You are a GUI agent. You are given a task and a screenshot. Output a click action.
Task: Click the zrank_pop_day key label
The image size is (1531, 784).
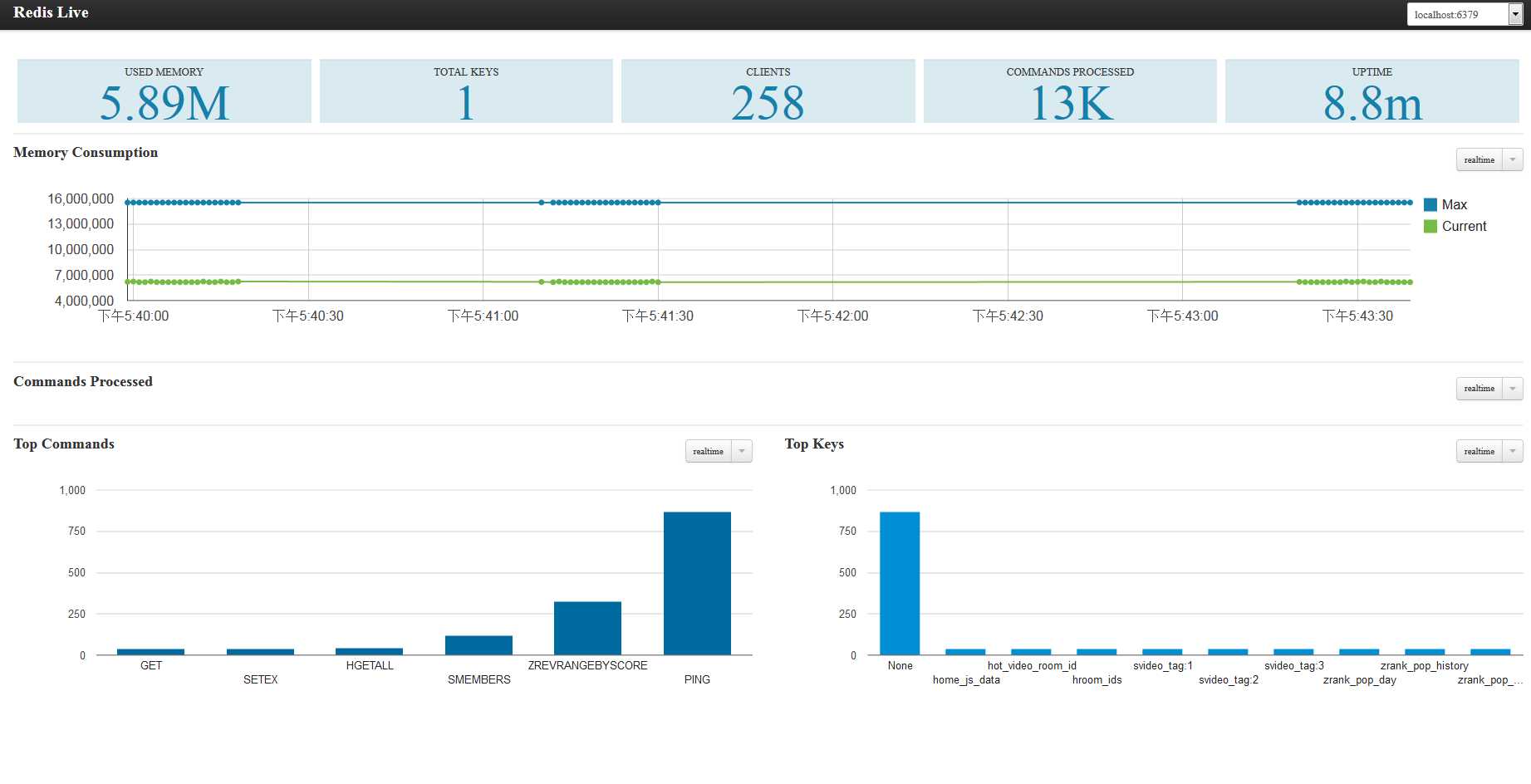(x=1360, y=679)
